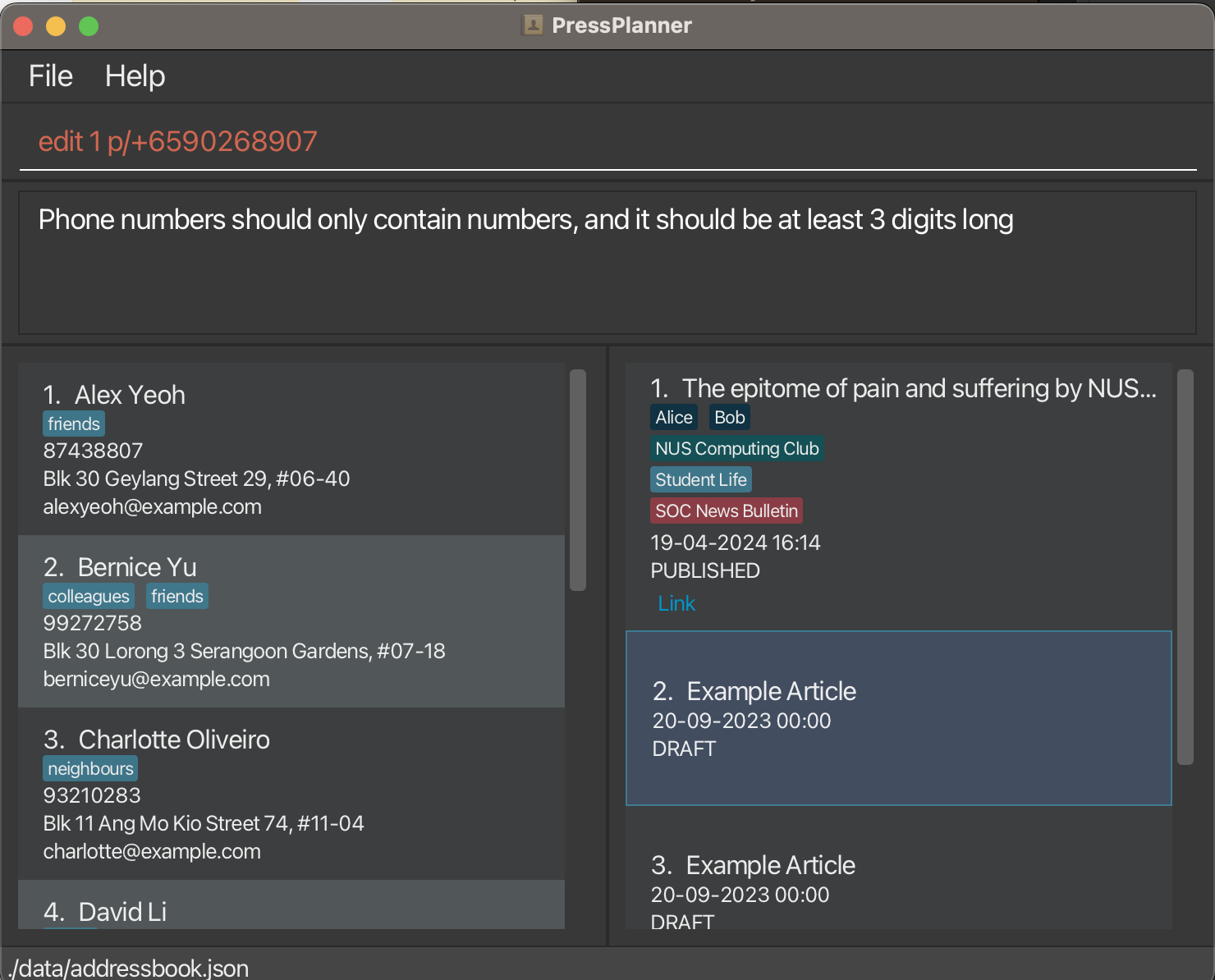This screenshot has height=980, width=1215.
Task: Select article The epitome of pain and suffering
Action: coord(919,388)
